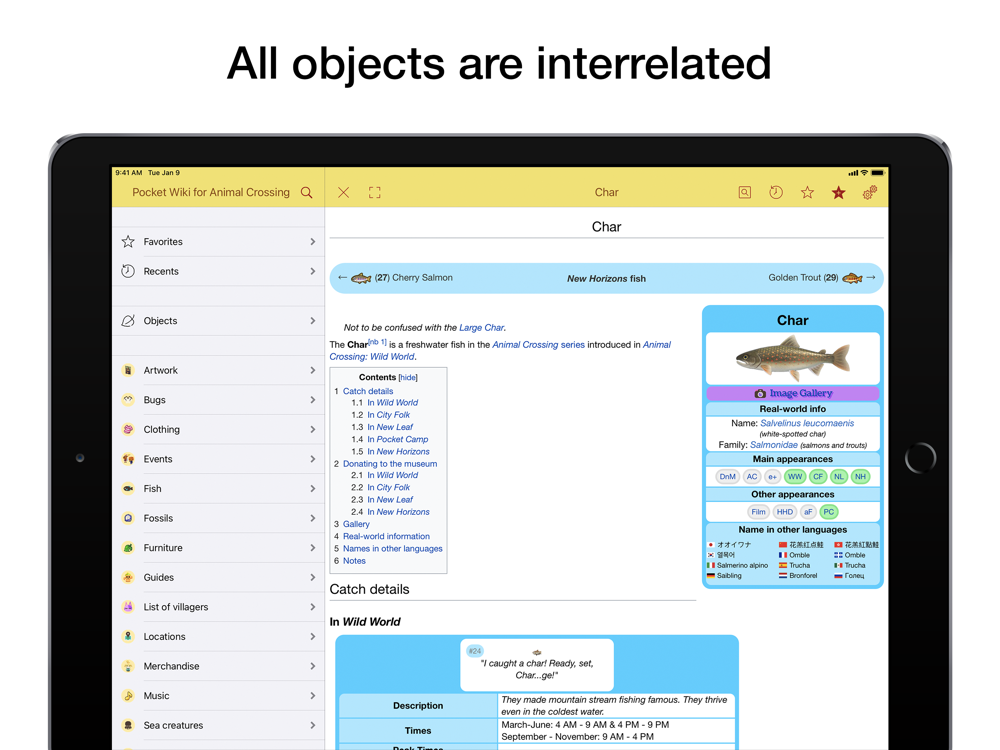Tap the Events category icon
This screenshot has height=750, width=1000.
(x=128, y=459)
